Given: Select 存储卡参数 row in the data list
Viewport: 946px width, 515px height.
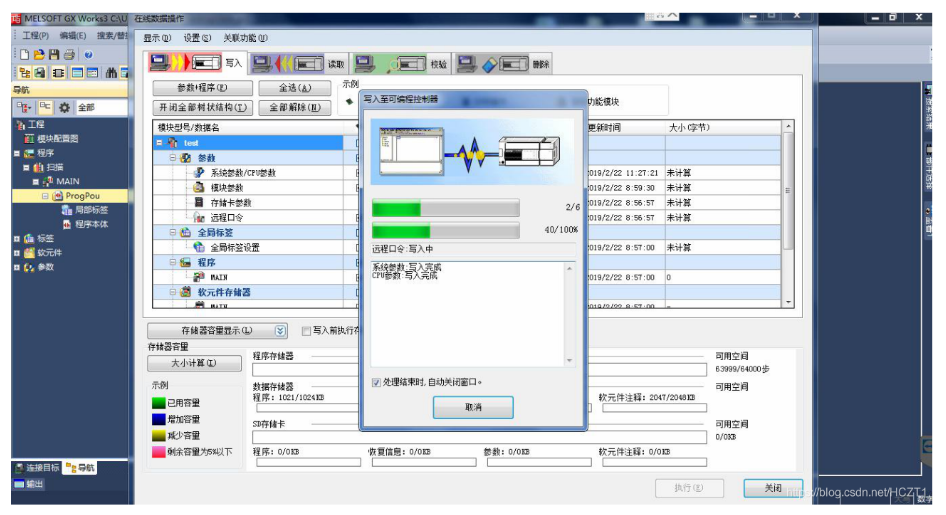Looking at the screenshot, I should (230, 202).
